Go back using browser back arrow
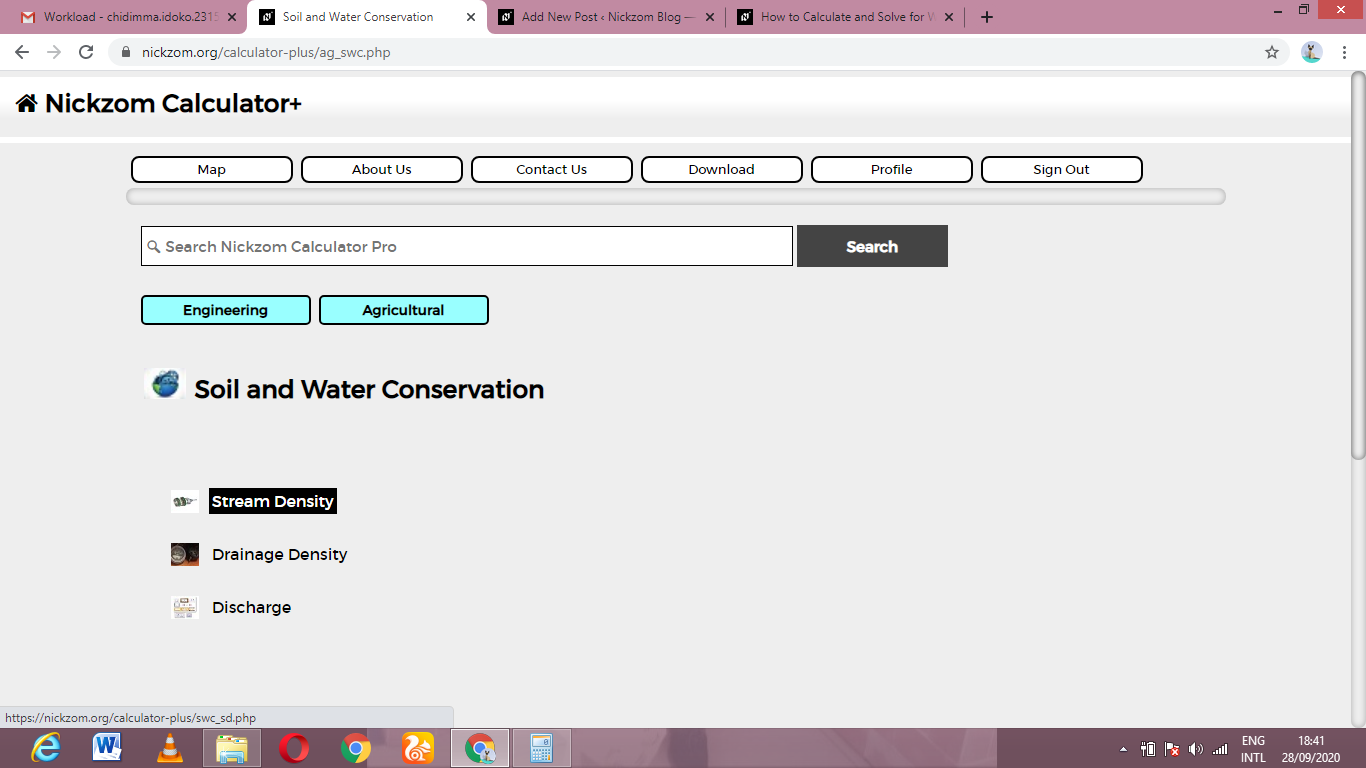 pos(22,52)
